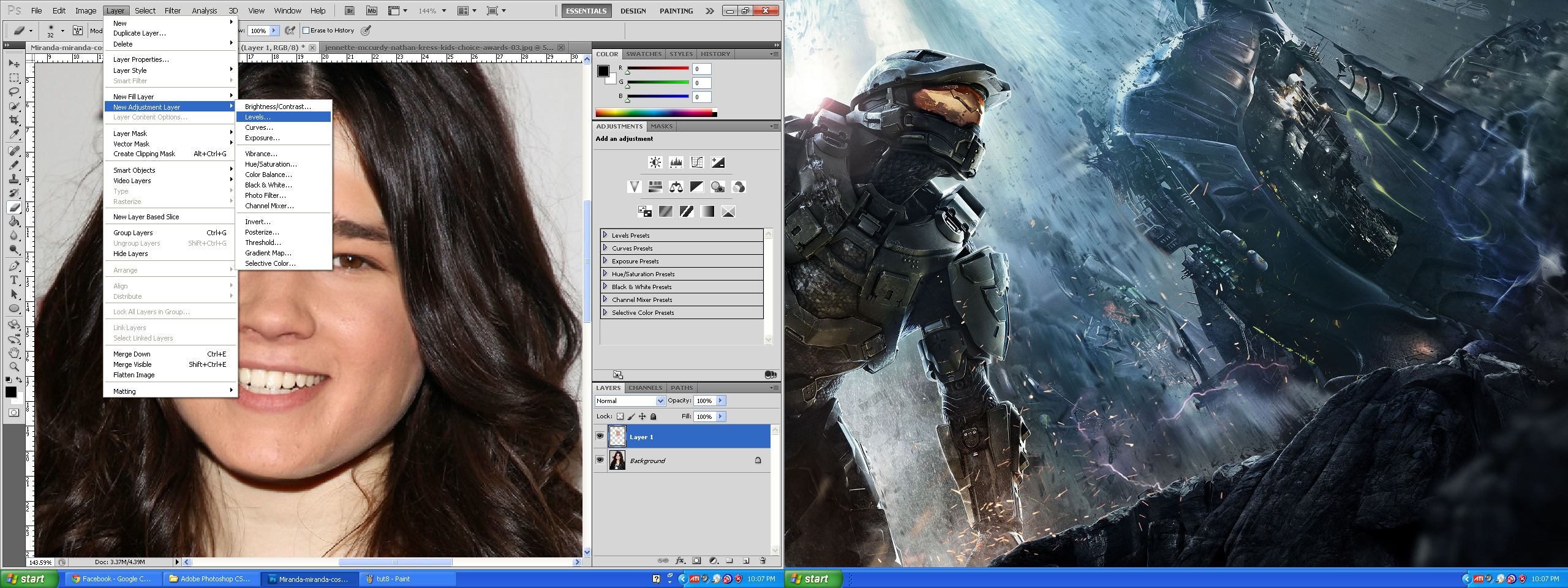
Task: Click the red R channel slider
Action: pyautogui.click(x=658, y=69)
